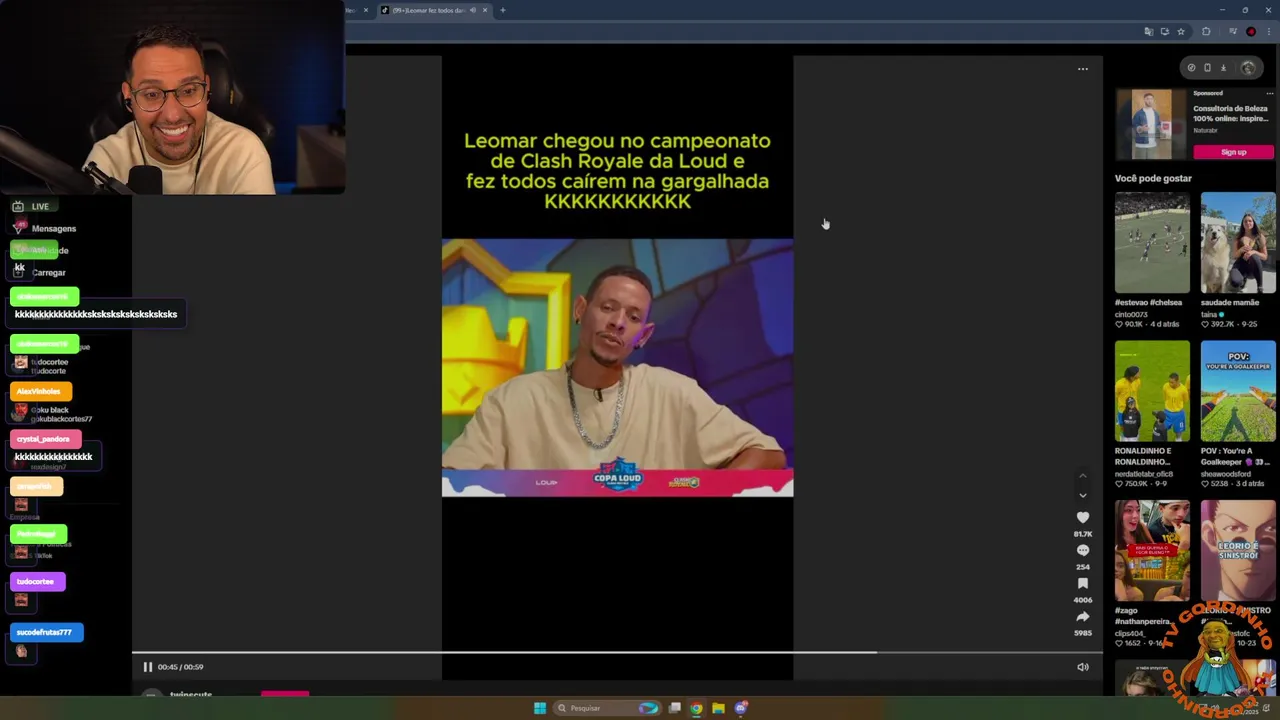This screenshot has width=1280, height=720.
Task: Go to next video with down chevron
Action: pos(1082,495)
